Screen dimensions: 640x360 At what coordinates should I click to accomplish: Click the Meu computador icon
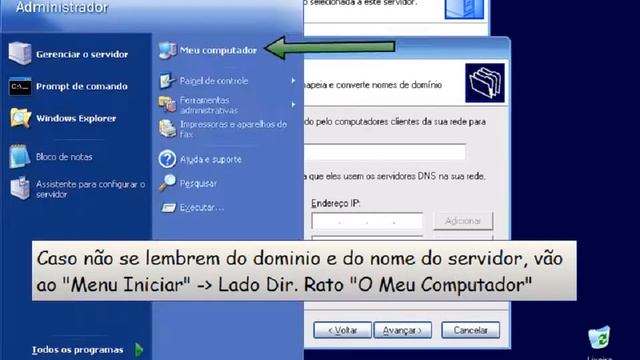click(x=168, y=51)
